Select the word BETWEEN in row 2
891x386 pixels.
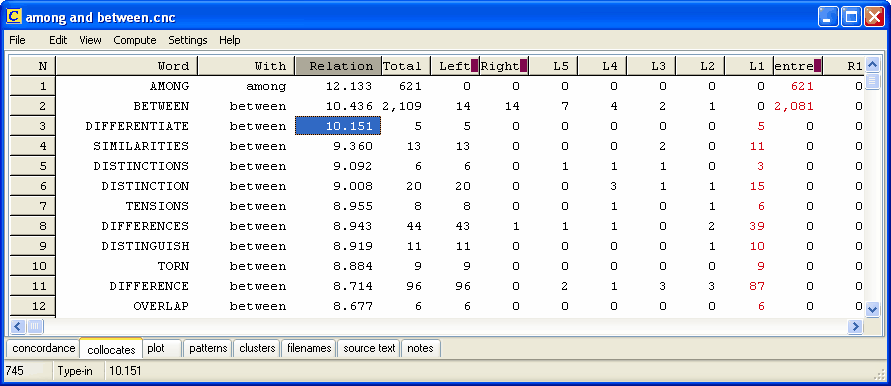tap(161, 106)
